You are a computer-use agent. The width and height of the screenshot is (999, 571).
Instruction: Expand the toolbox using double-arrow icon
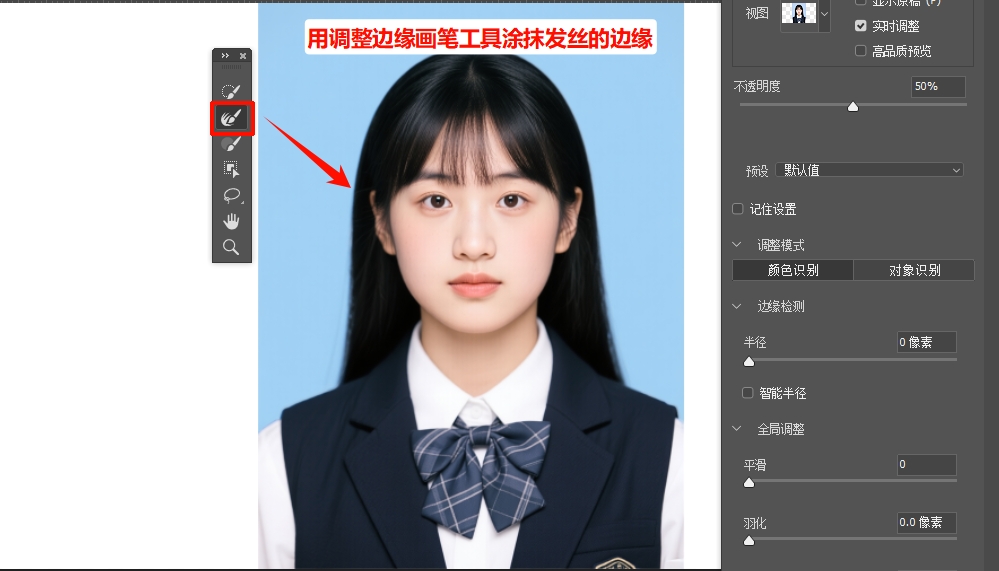pos(224,56)
